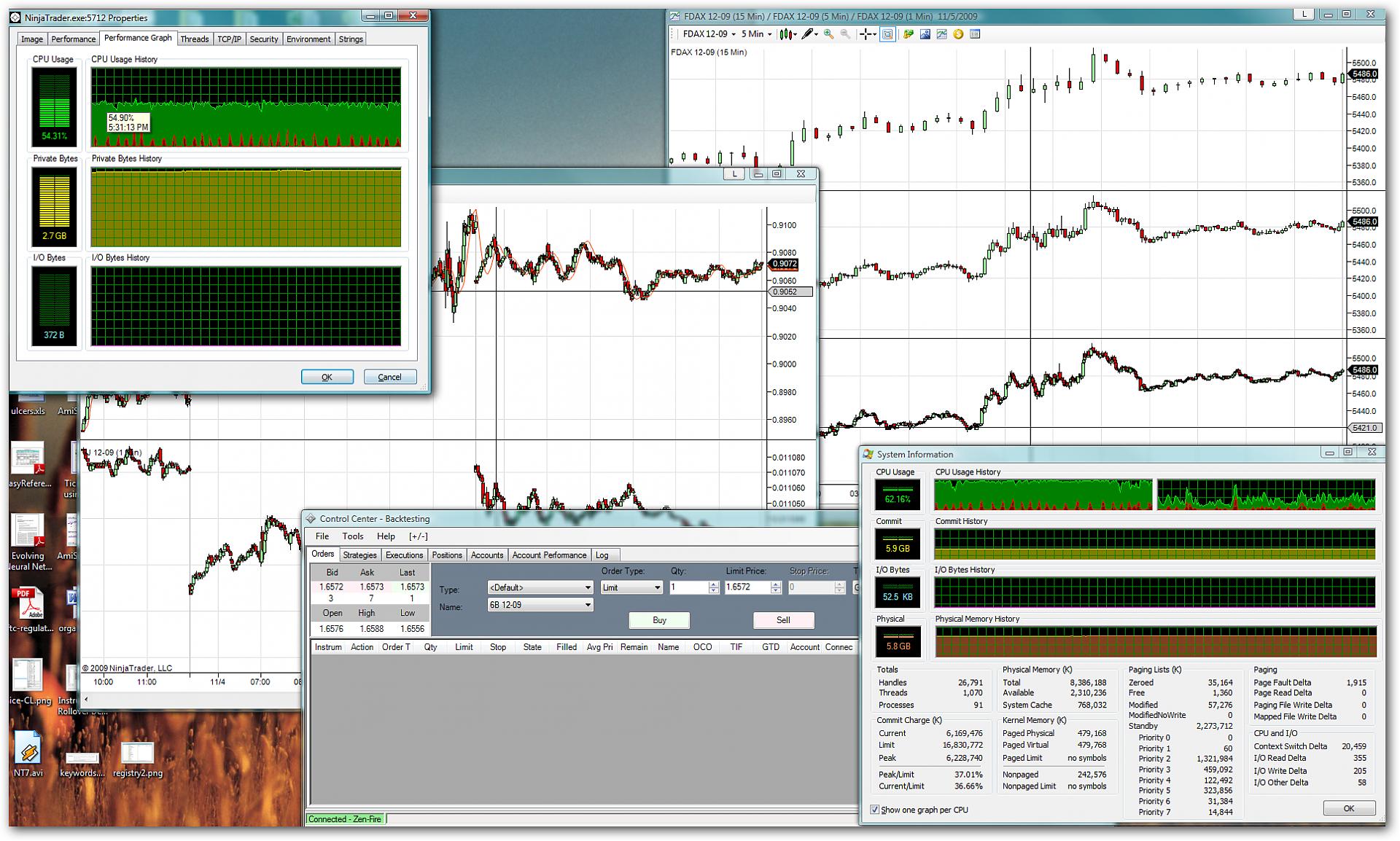Open the Strategies tab in Control Center
The width and height of the screenshot is (1400, 841).
(x=359, y=555)
